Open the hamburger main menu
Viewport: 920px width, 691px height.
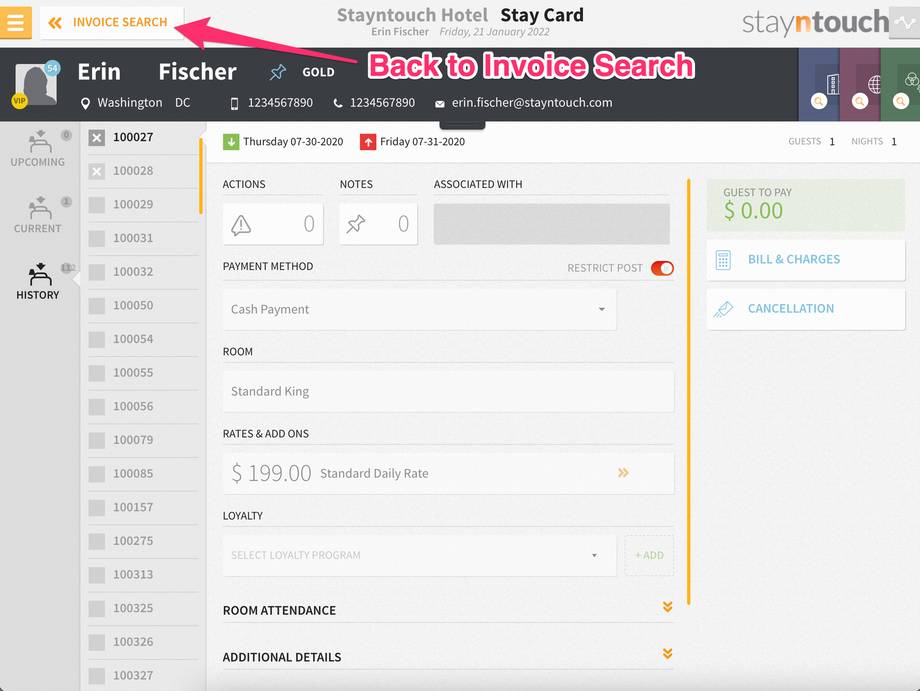(15, 23)
